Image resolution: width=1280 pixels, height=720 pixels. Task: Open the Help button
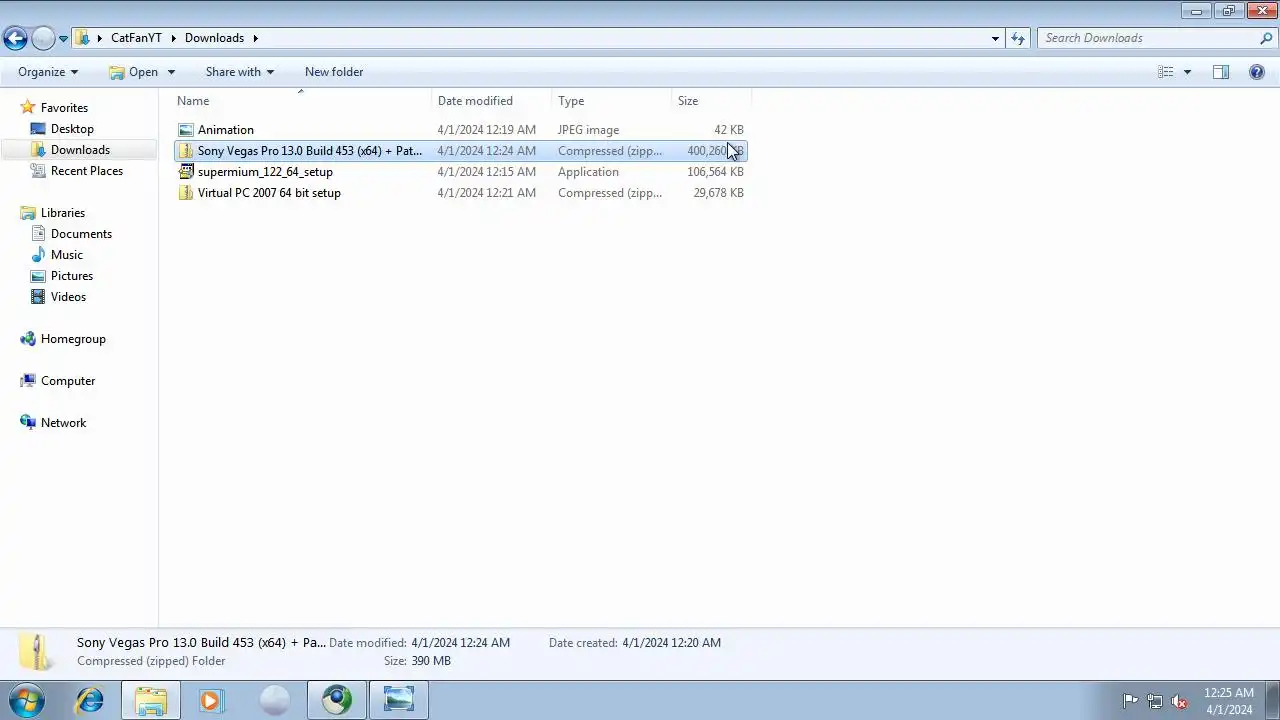click(1257, 72)
